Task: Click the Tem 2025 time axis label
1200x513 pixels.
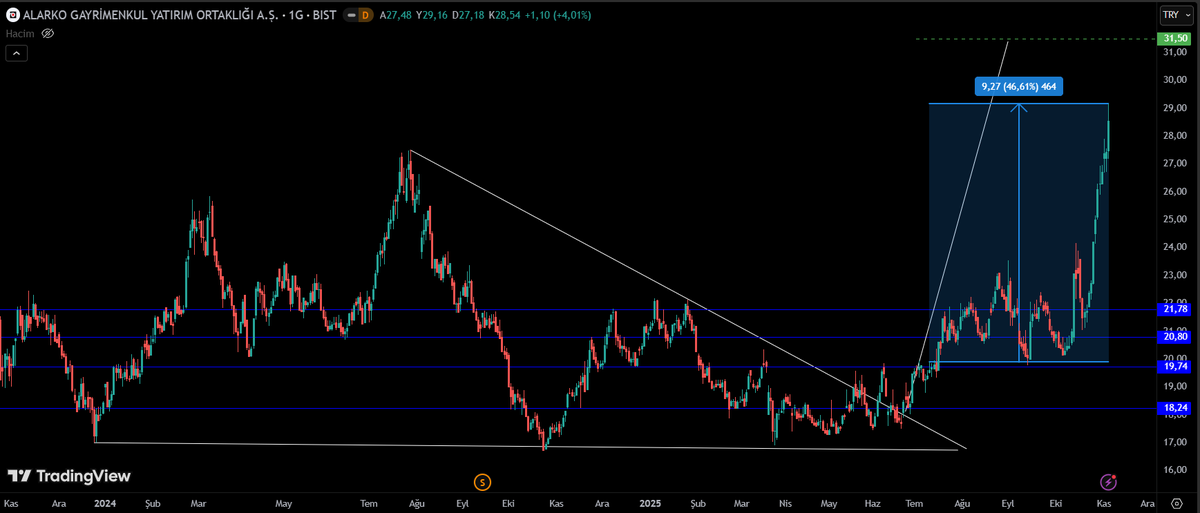Action: [x=913, y=504]
